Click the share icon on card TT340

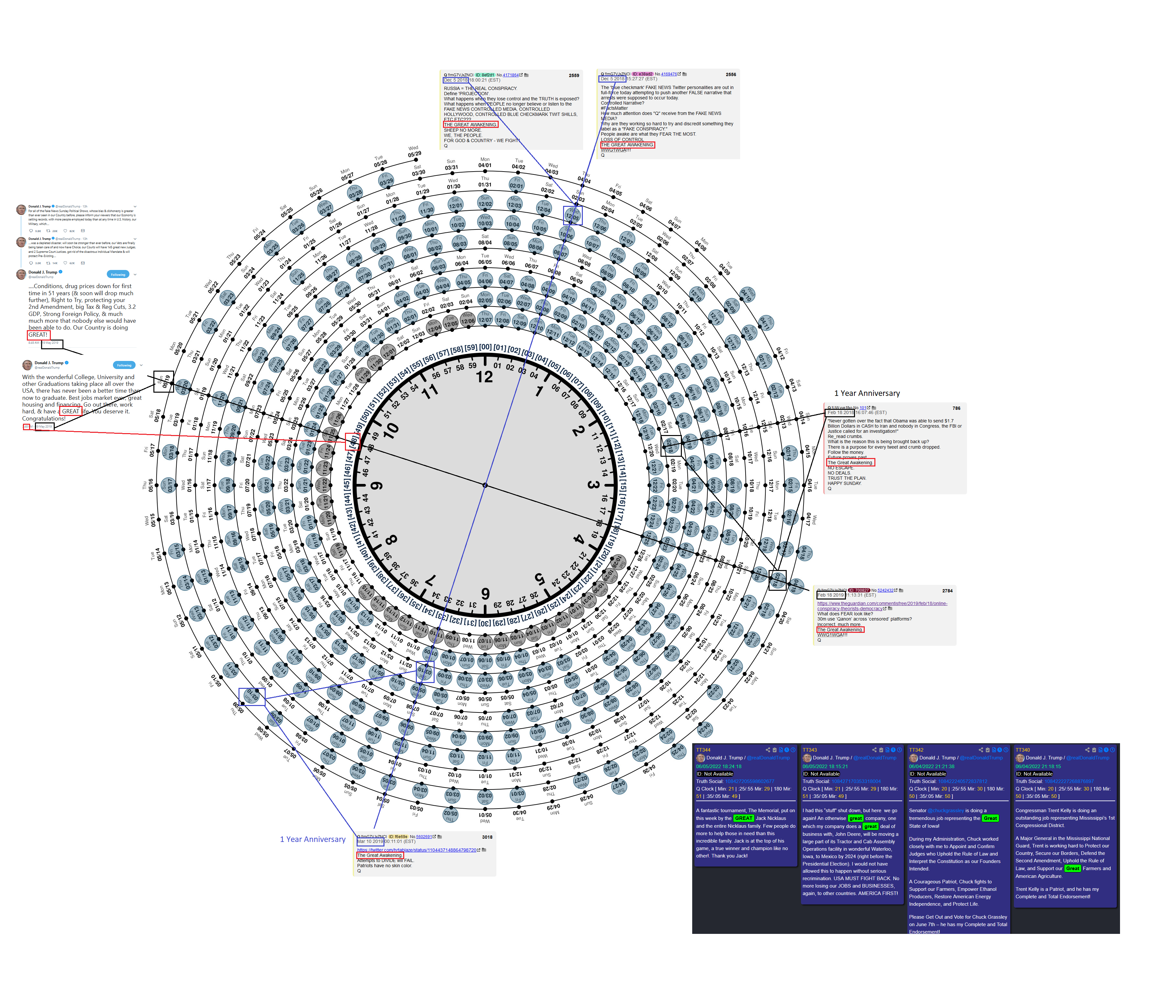(1087, 750)
